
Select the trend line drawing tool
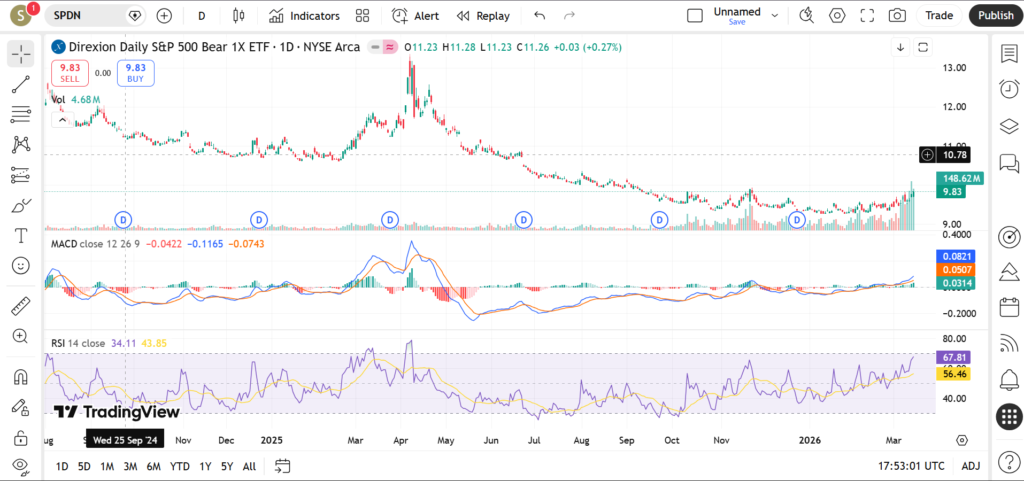(x=20, y=84)
